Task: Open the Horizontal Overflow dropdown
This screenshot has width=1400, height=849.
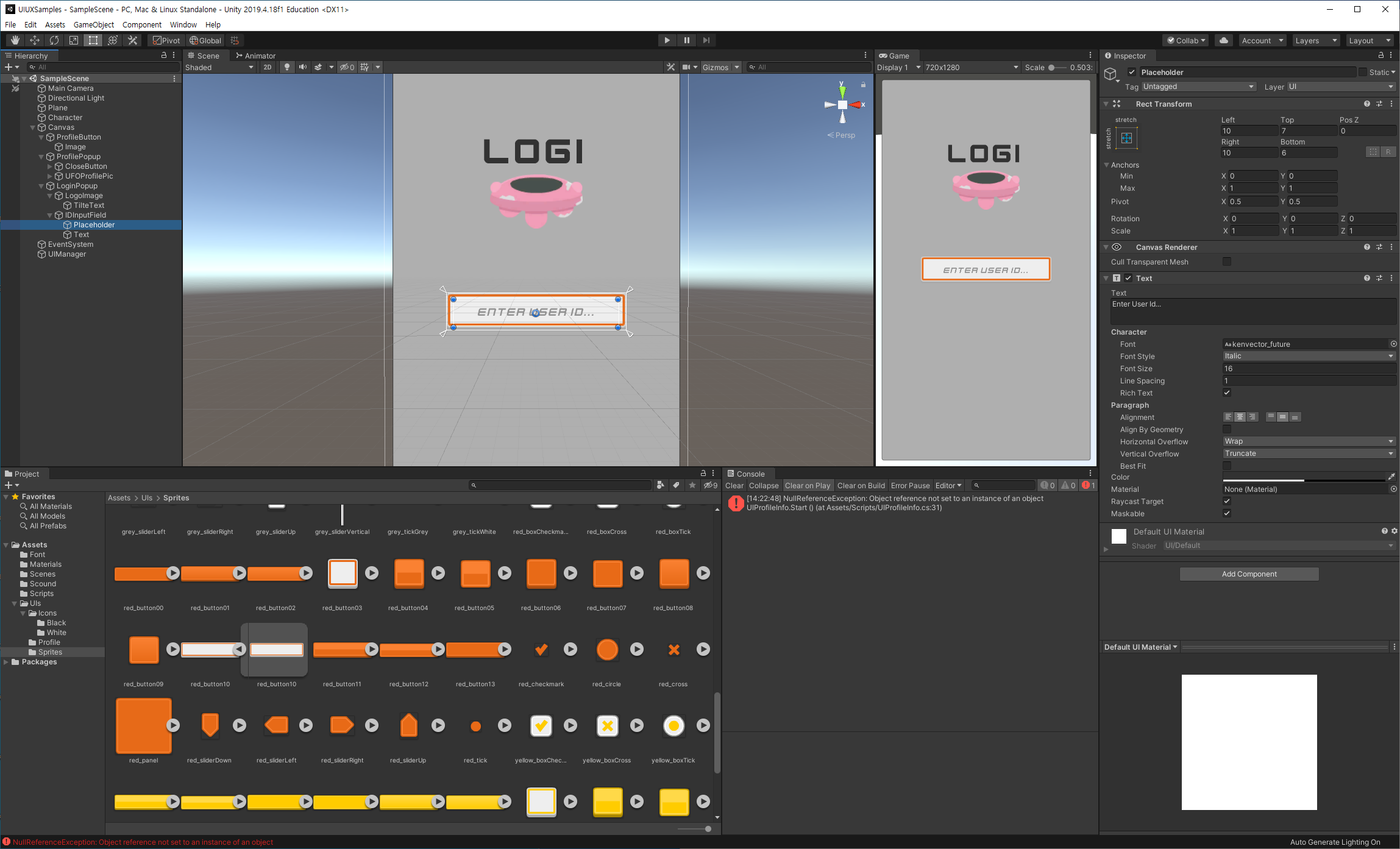Action: [x=1308, y=441]
